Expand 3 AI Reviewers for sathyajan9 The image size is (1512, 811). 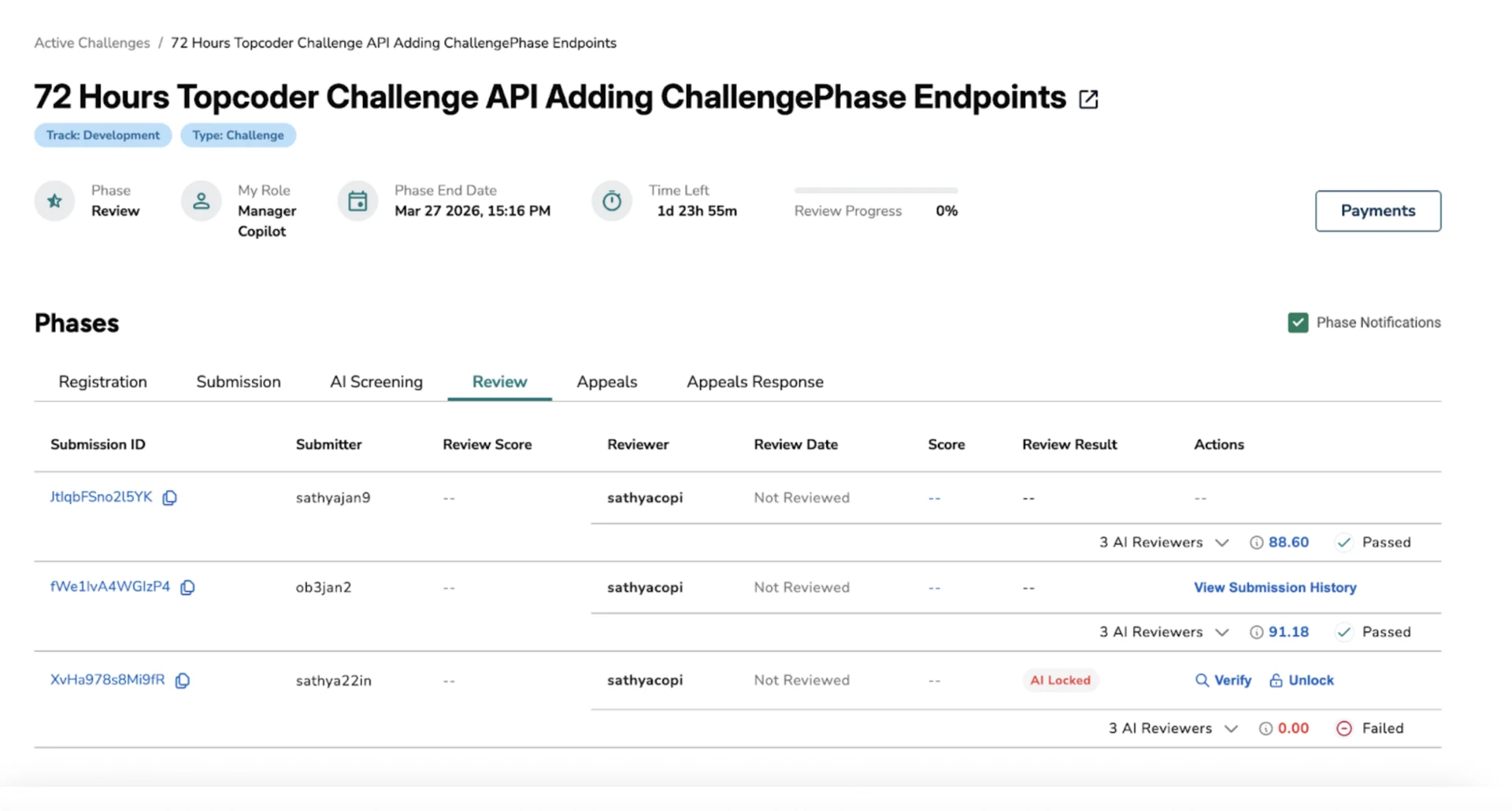pyautogui.click(x=1221, y=543)
